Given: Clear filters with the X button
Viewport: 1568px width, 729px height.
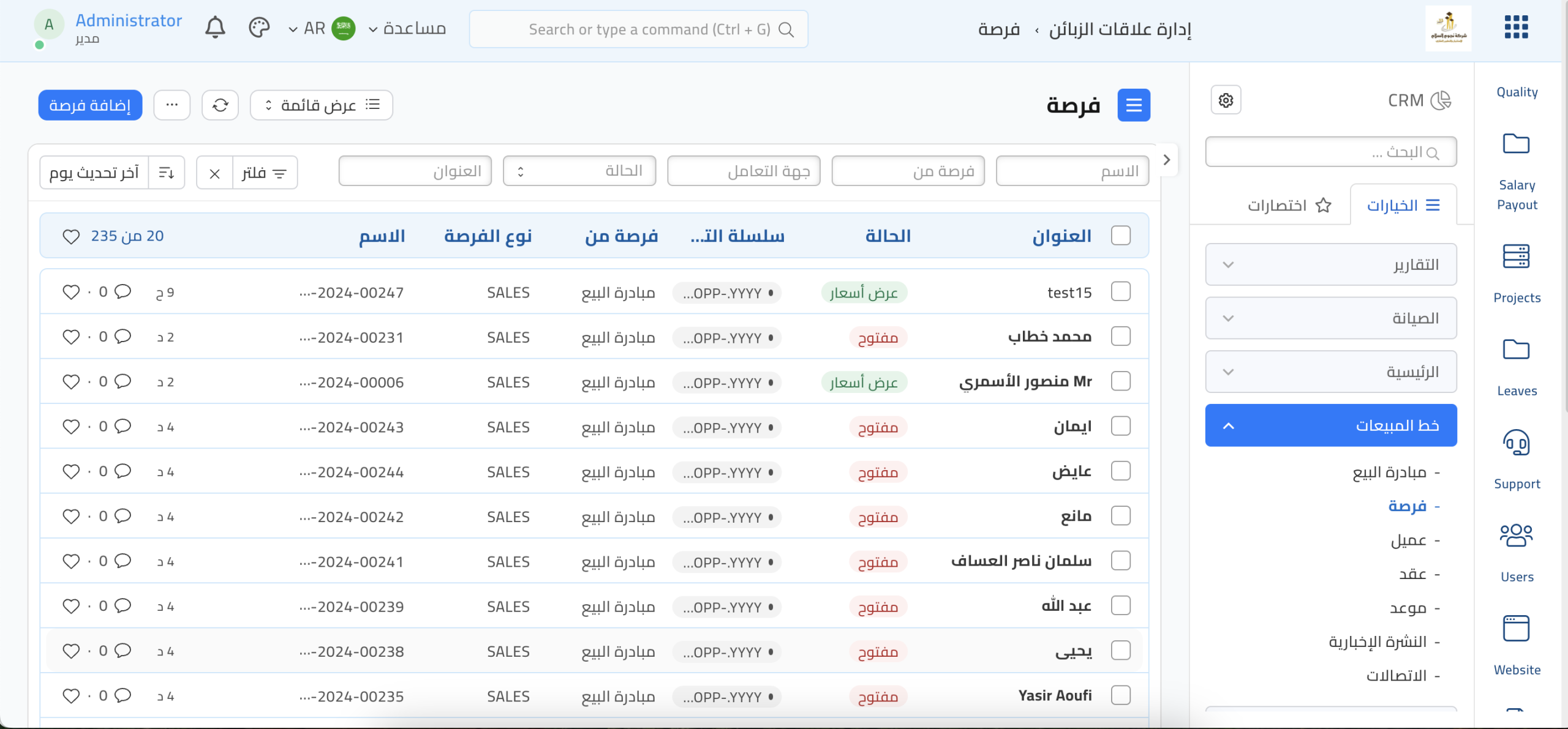Looking at the screenshot, I should [x=214, y=173].
